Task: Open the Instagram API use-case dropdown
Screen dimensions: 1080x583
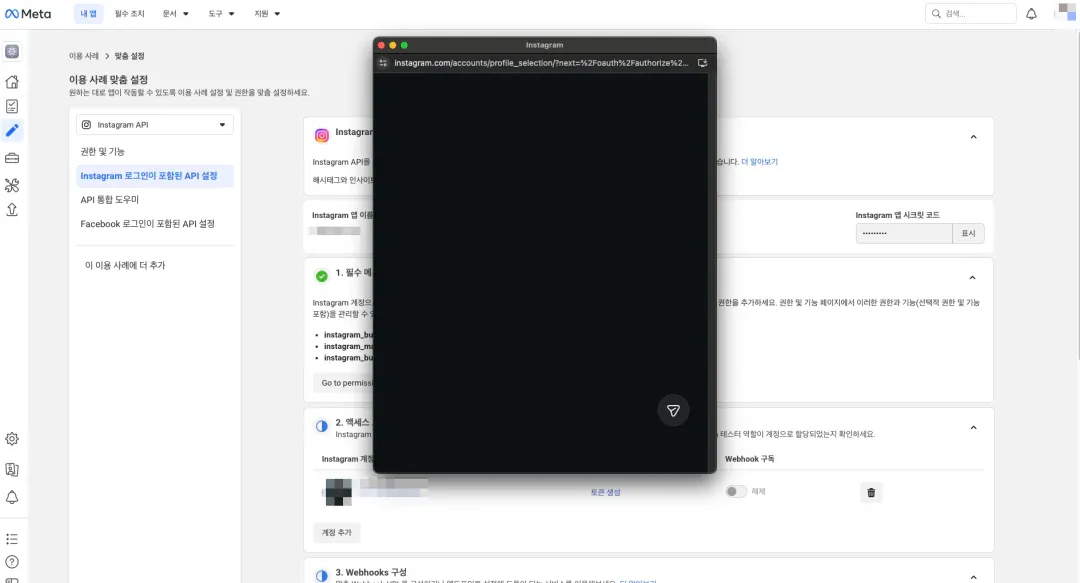Action: 155,125
